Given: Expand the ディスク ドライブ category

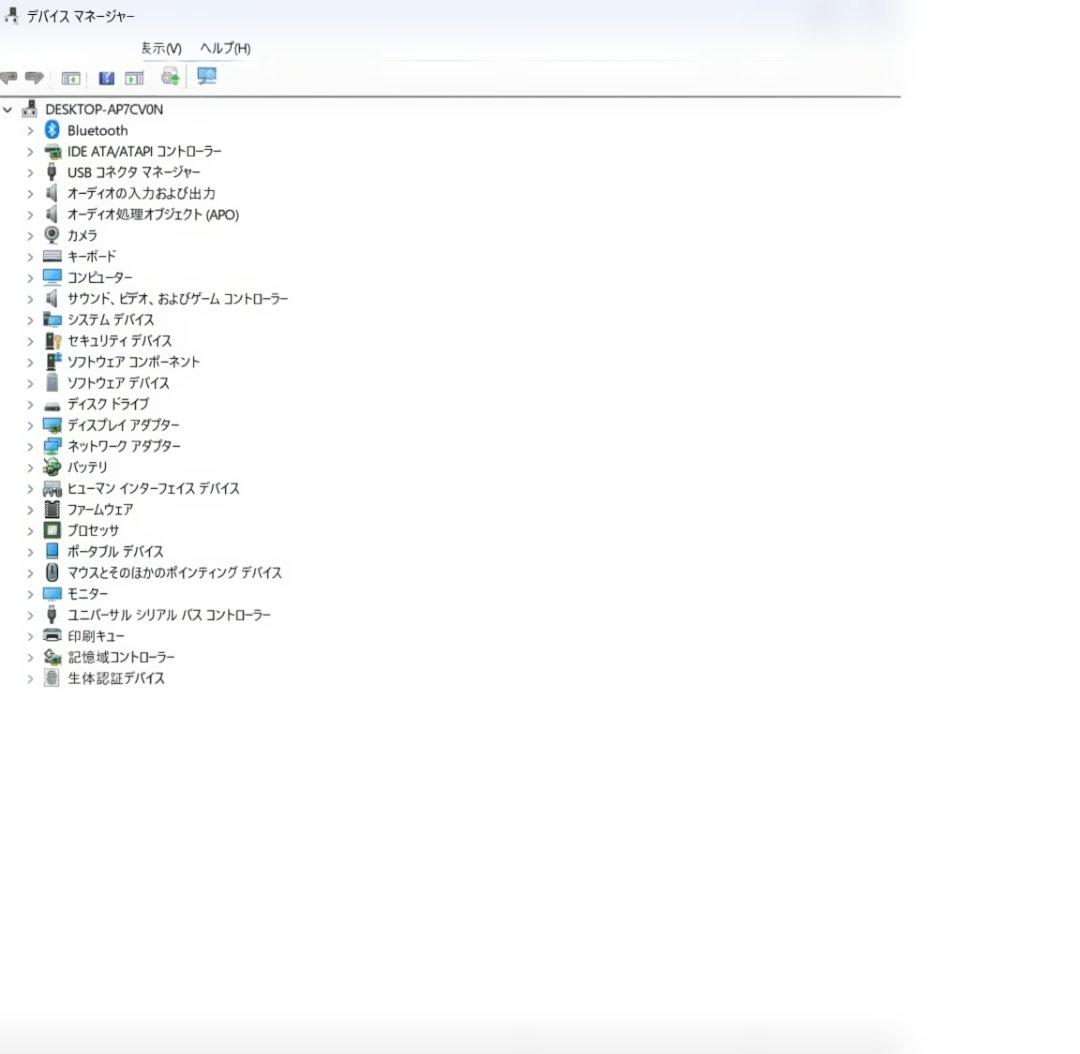Looking at the screenshot, I should tap(30, 404).
